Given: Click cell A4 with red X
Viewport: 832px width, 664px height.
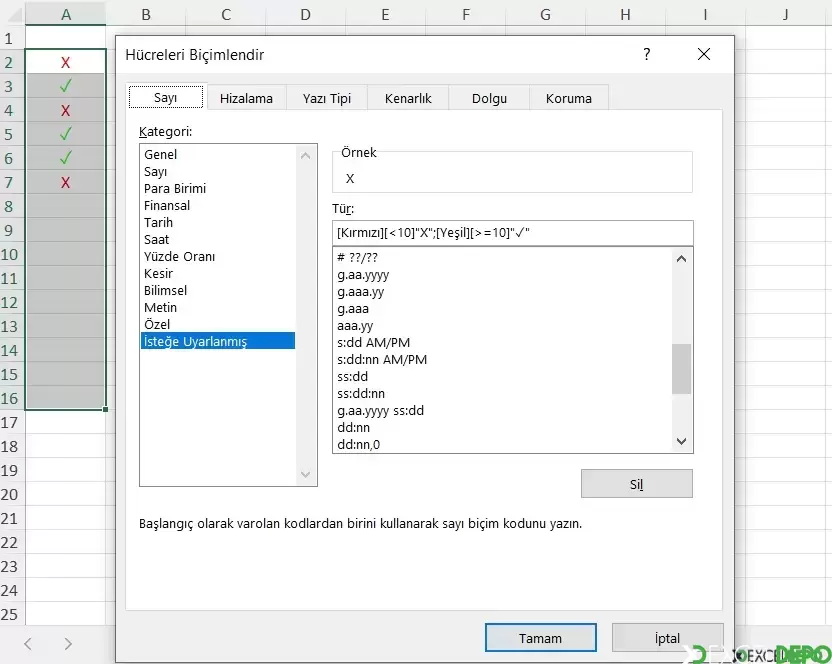Looking at the screenshot, I should click(65, 110).
